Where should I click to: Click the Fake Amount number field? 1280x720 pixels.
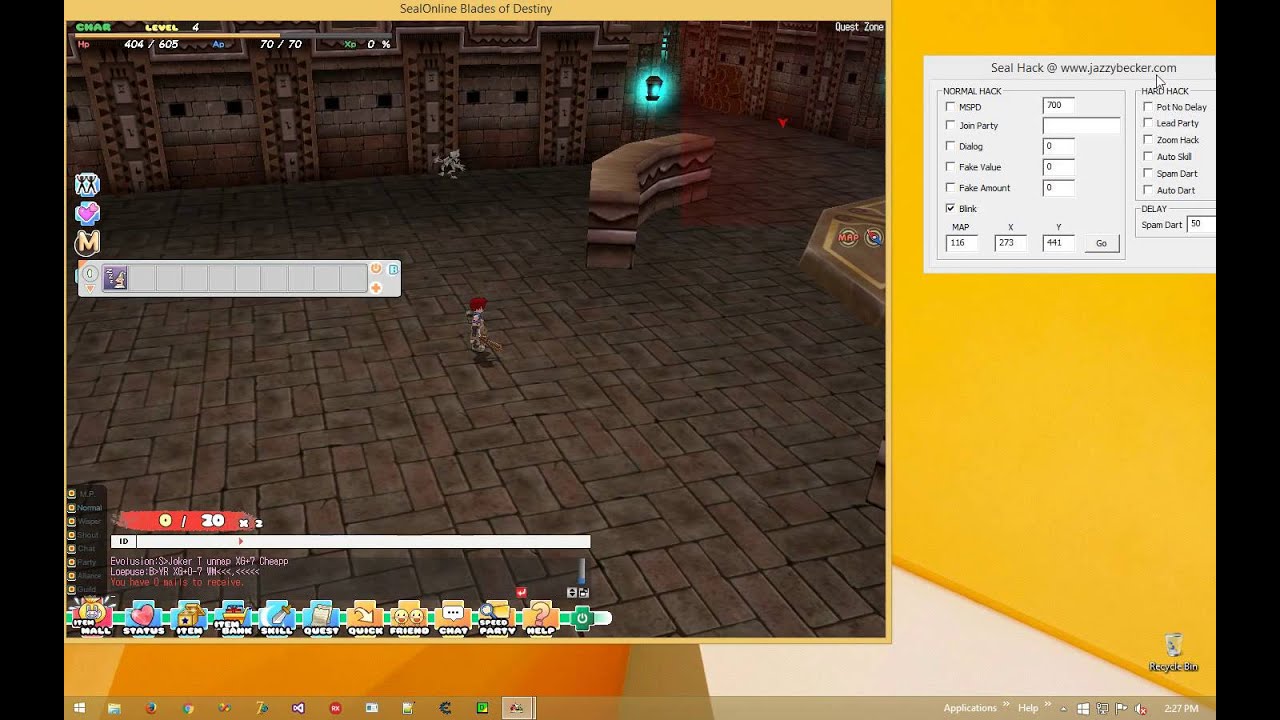point(1058,187)
